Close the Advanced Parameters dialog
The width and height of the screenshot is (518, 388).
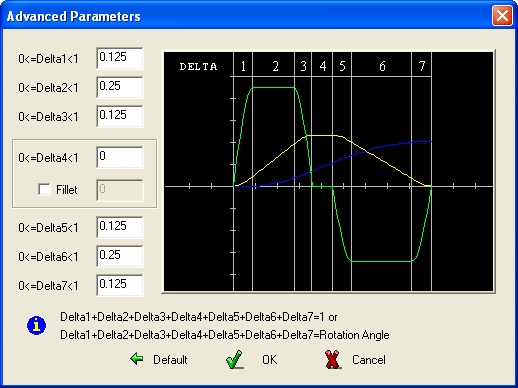502,16
